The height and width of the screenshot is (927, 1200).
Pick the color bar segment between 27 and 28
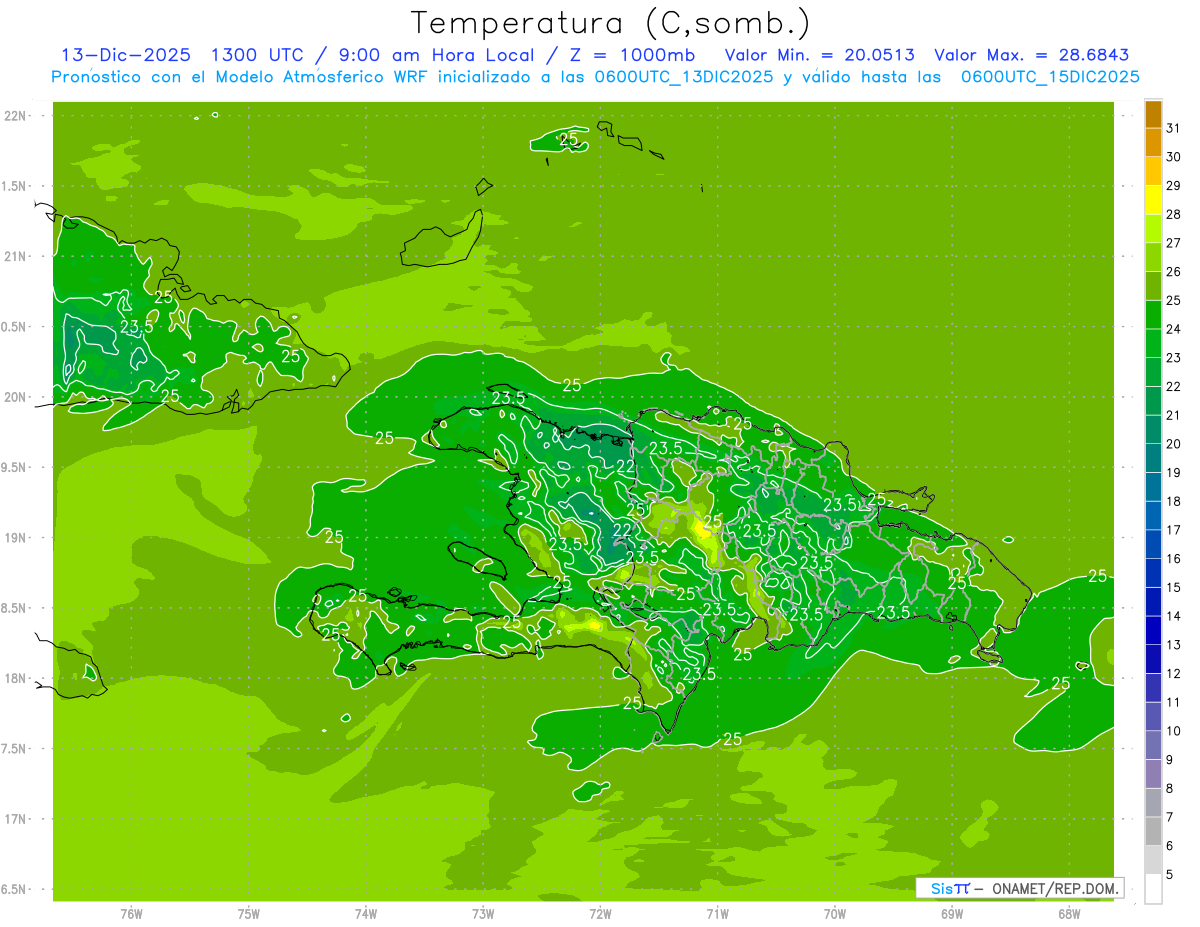coord(1153,229)
